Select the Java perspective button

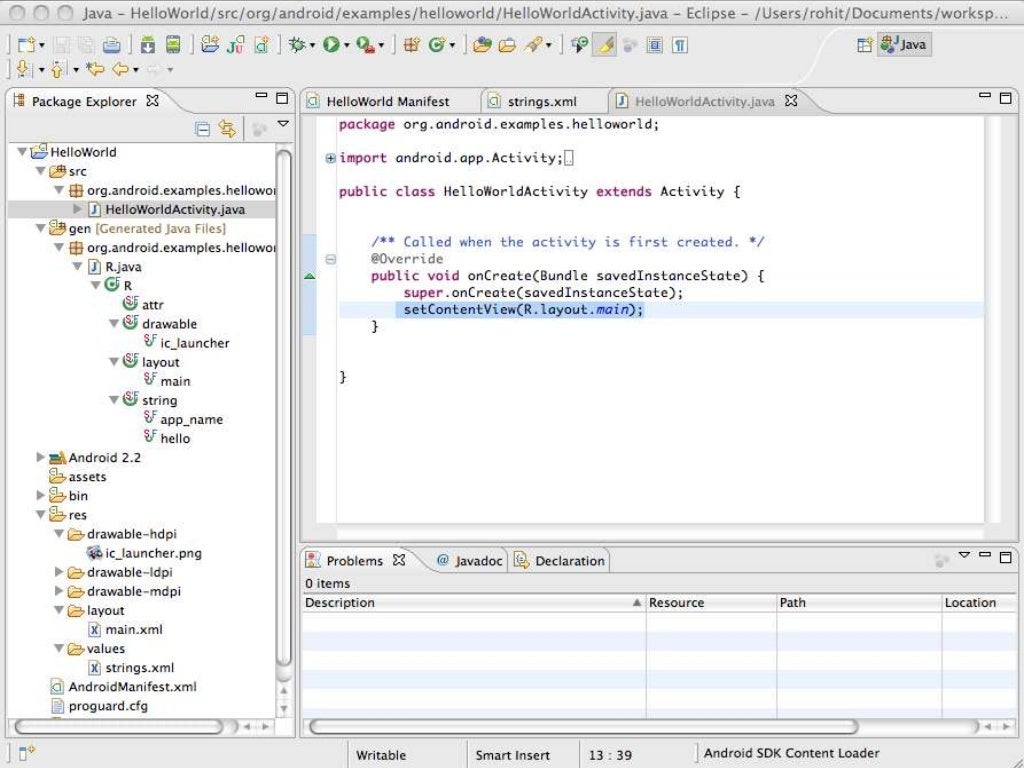(x=904, y=45)
